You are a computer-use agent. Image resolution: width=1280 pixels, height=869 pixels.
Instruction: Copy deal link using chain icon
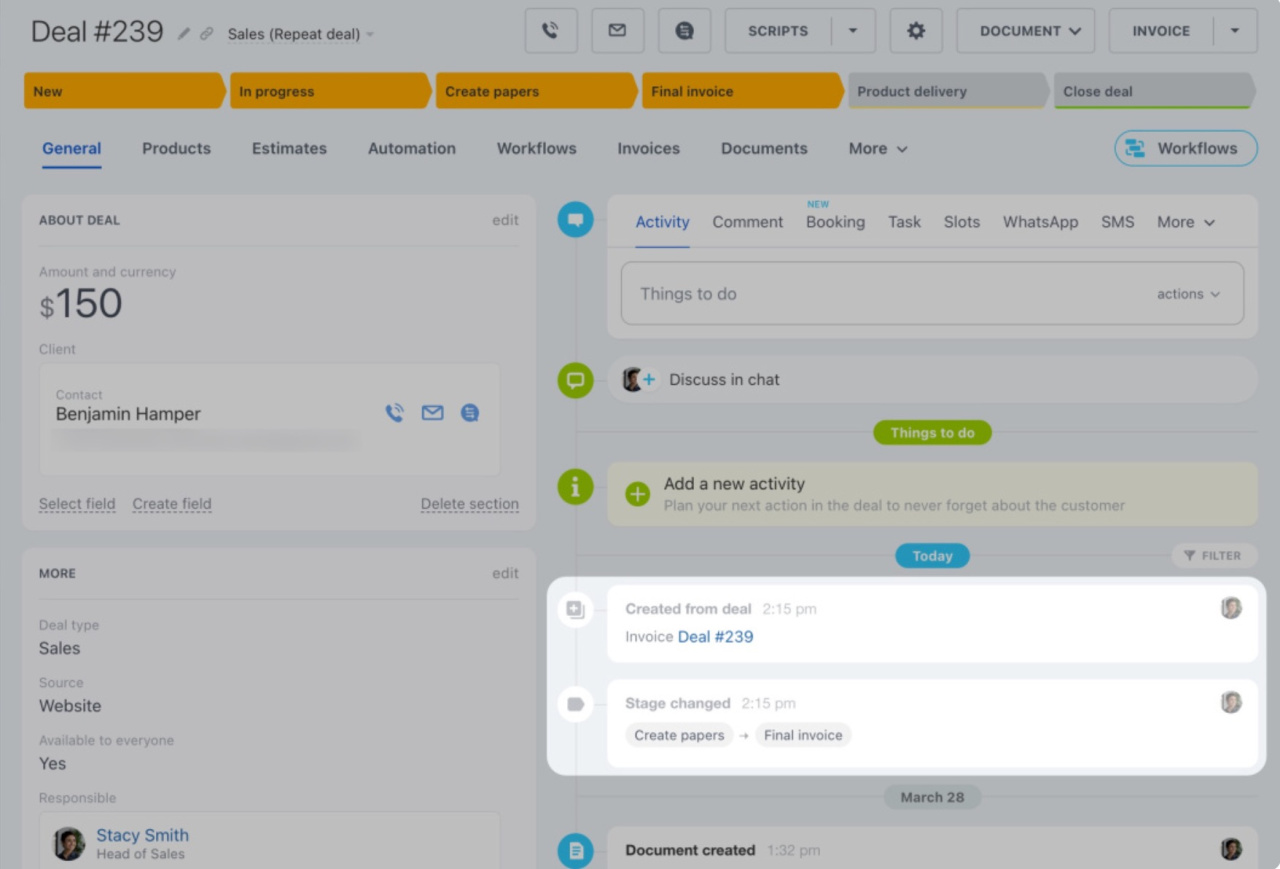[x=207, y=34]
